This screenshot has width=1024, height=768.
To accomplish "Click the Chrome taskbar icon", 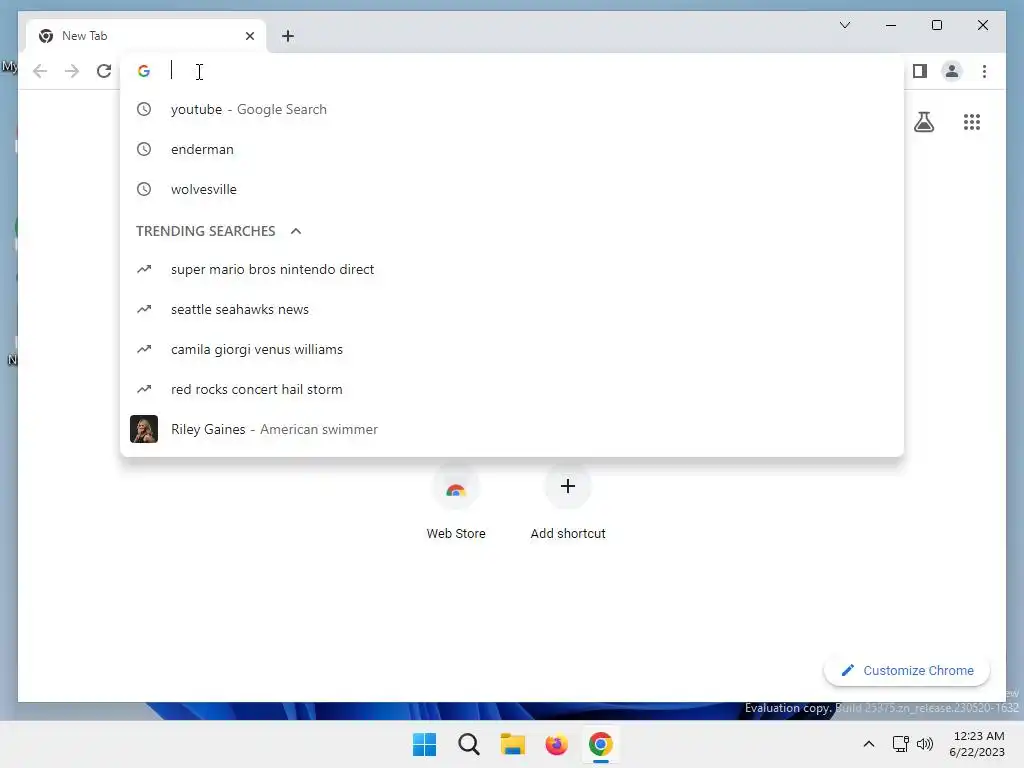I will click(601, 744).
